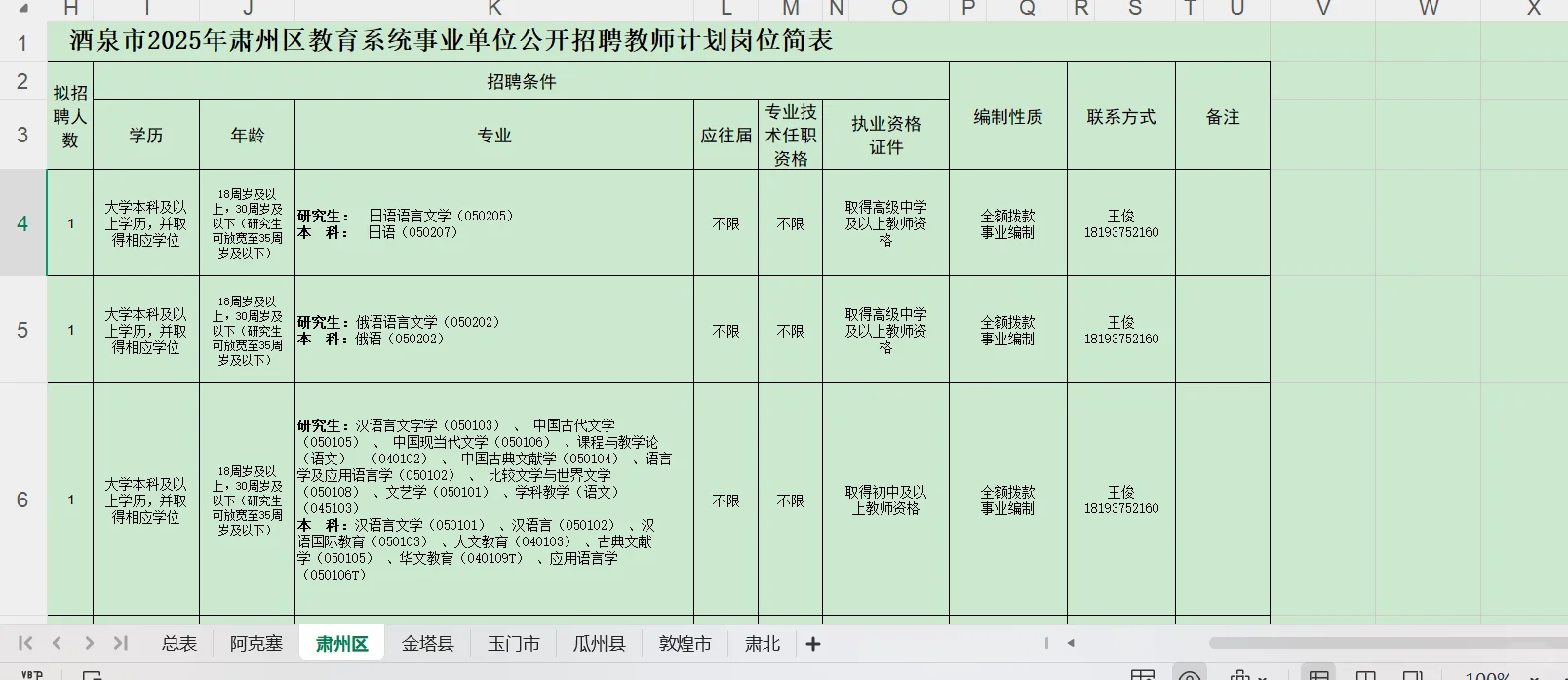Select row 4 header
The height and width of the screenshot is (680, 1568).
coord(23,223)
